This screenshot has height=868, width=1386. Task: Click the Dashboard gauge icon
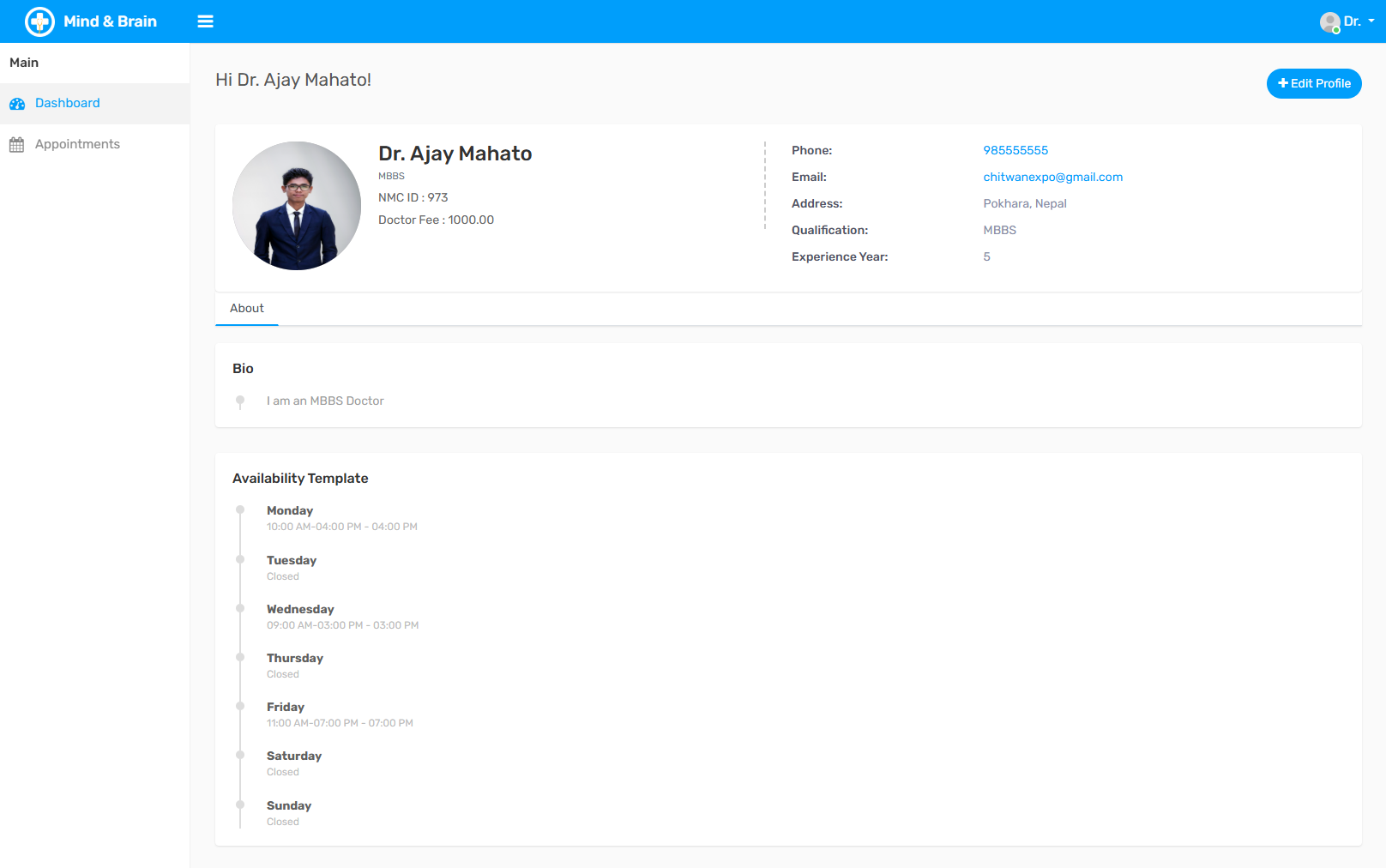click(17, 104)
